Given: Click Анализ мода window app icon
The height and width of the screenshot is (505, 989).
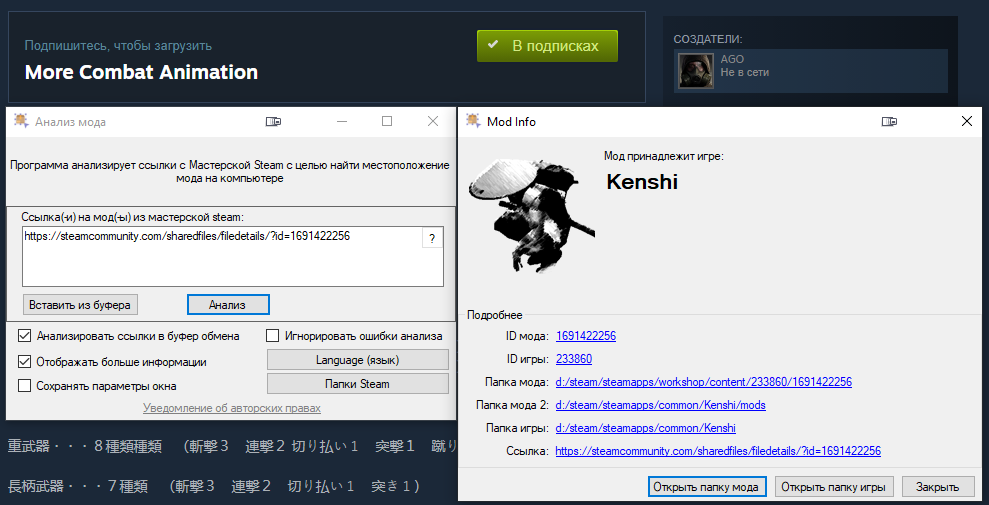Looking at the screenshot, I should (21, 121).
